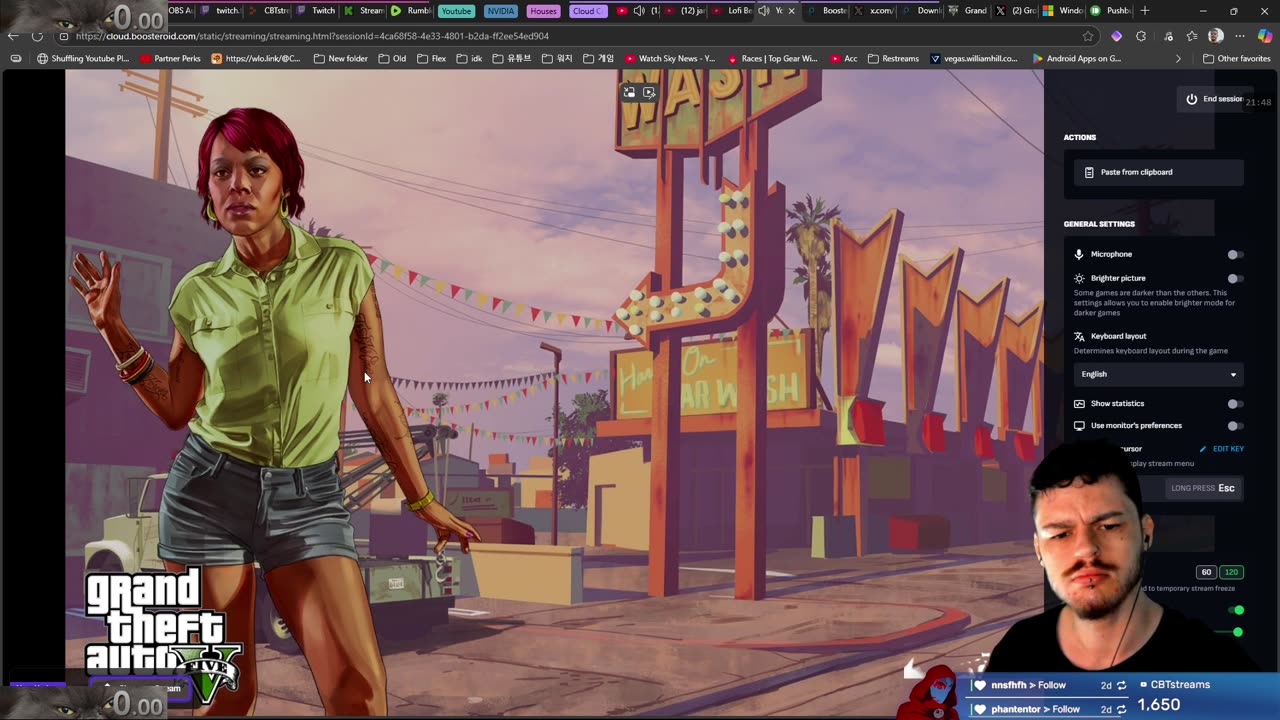1280x720 pixels.
Task: Open the idk bookmark folder
Action: pos(469,59)
